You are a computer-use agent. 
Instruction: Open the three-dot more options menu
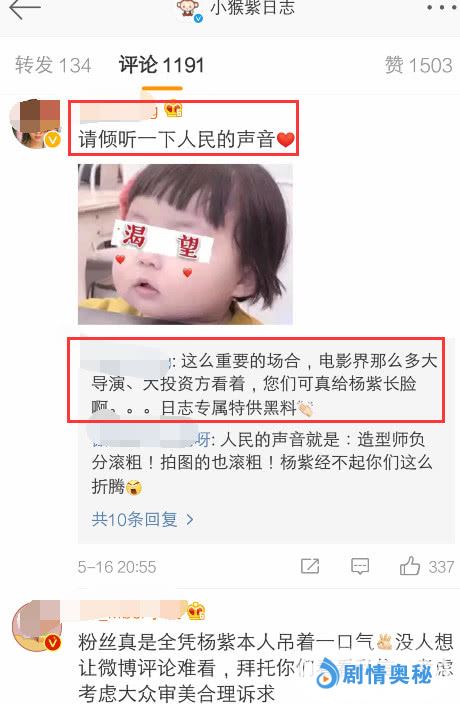point(441,7)
